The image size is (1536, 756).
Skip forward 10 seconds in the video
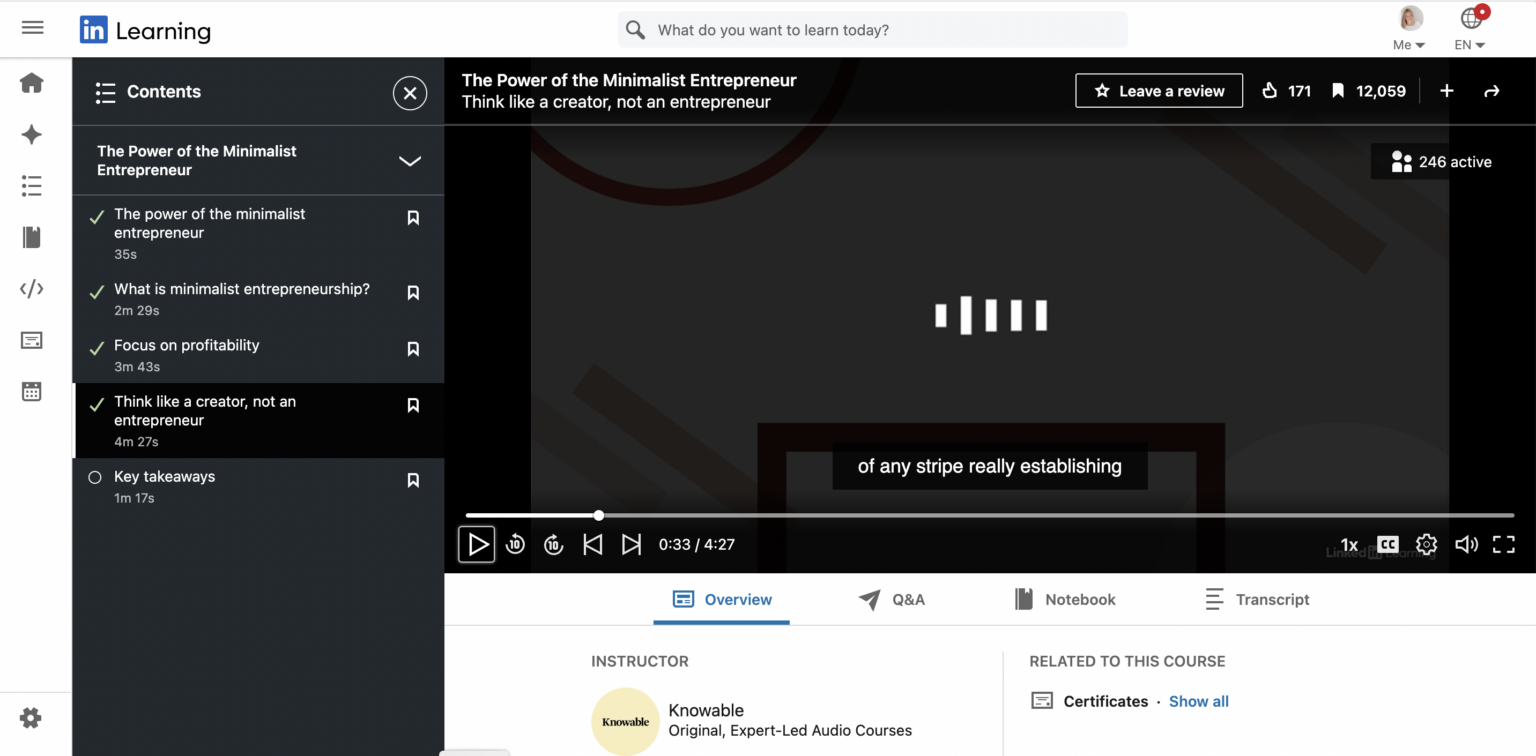(x=553, y=544)
